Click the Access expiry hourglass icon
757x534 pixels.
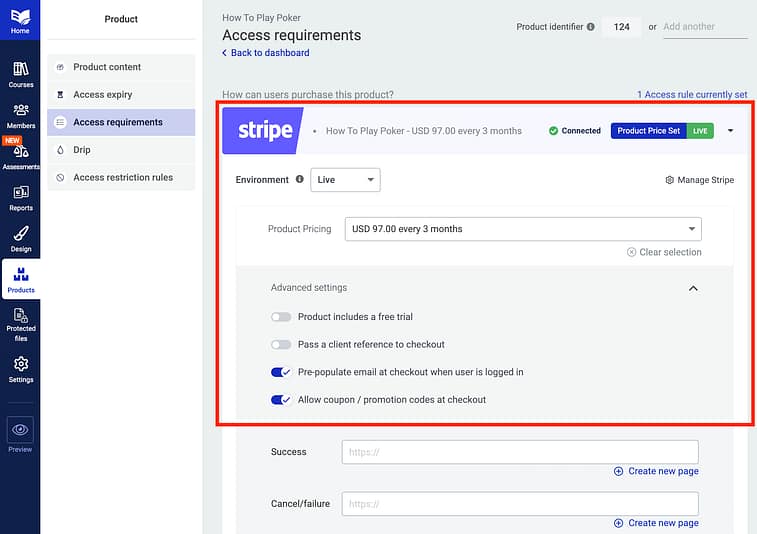pyautogui.click(x=60, y=95)
